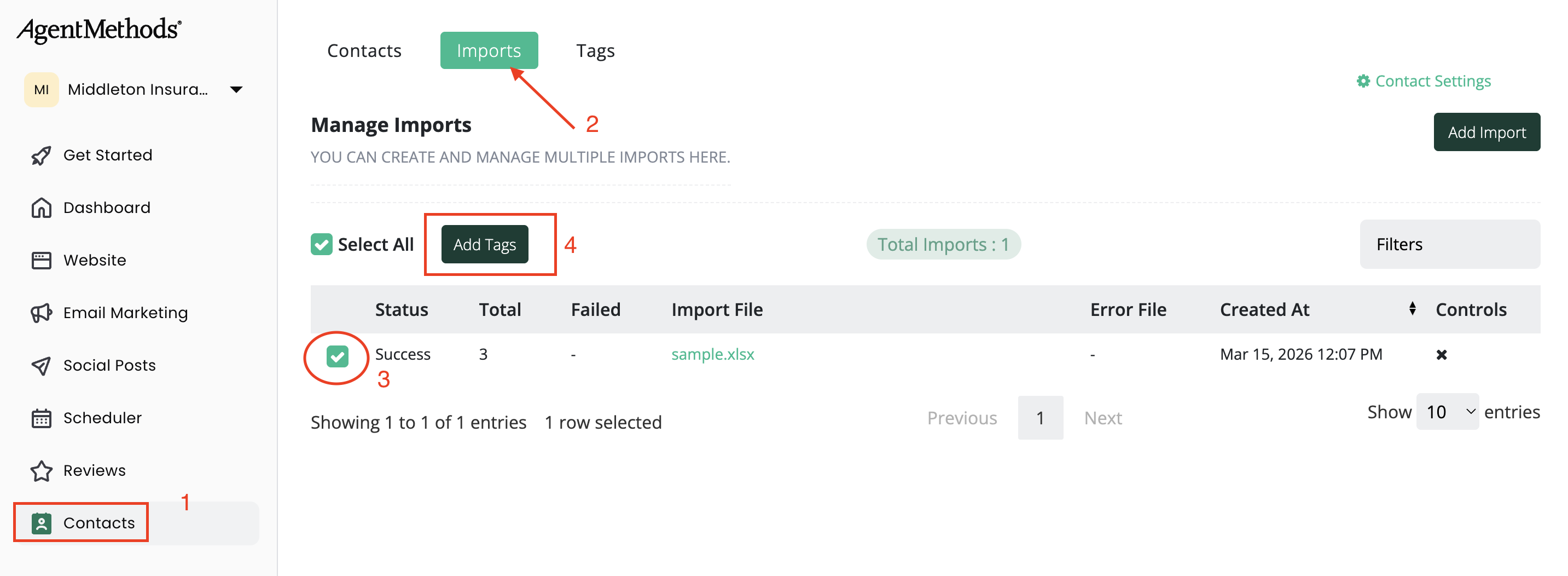
Task: Open the Scheduler calendar icon
Action: [x=41, y=418]
